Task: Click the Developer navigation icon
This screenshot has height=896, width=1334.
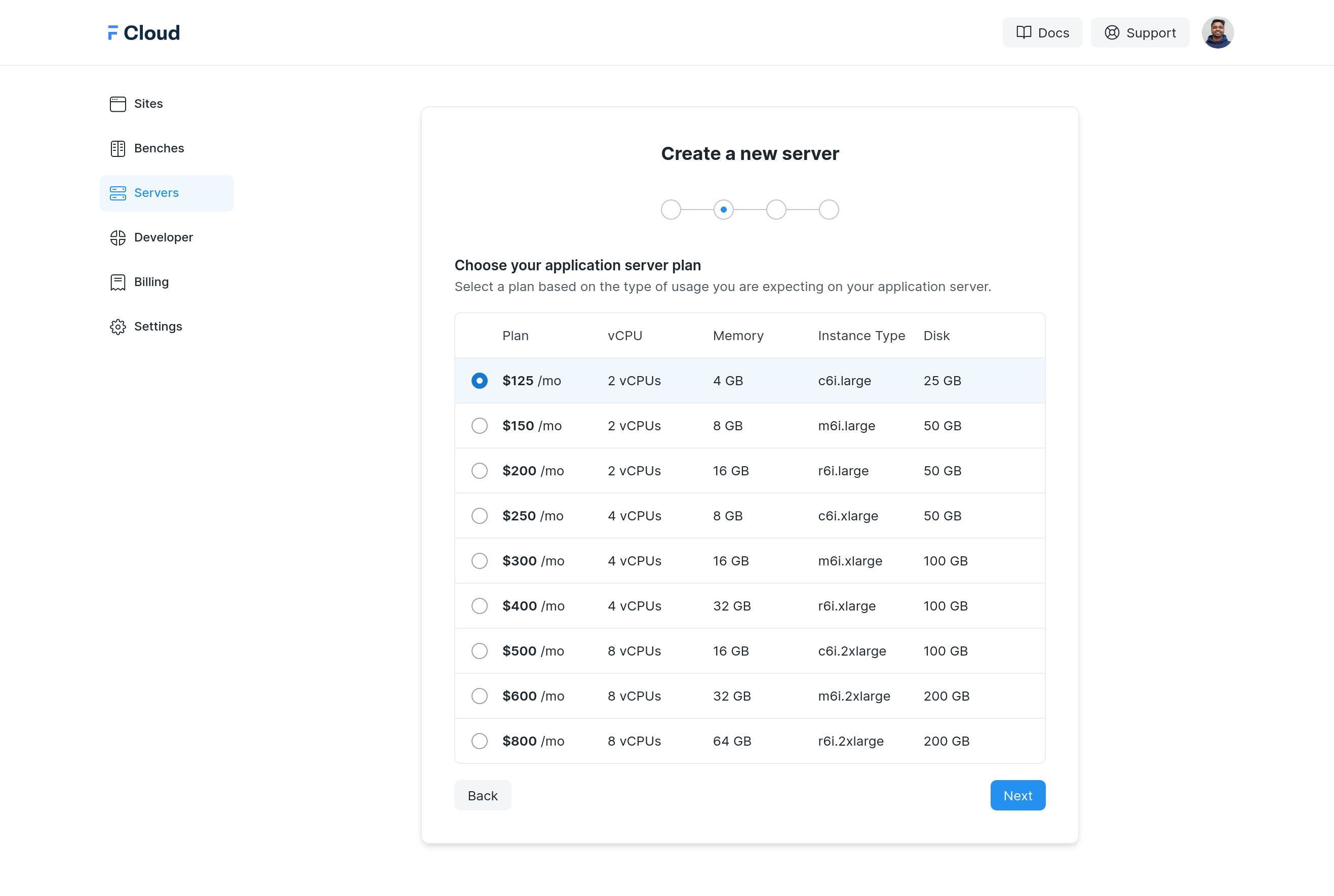Action: coord(118,237)
